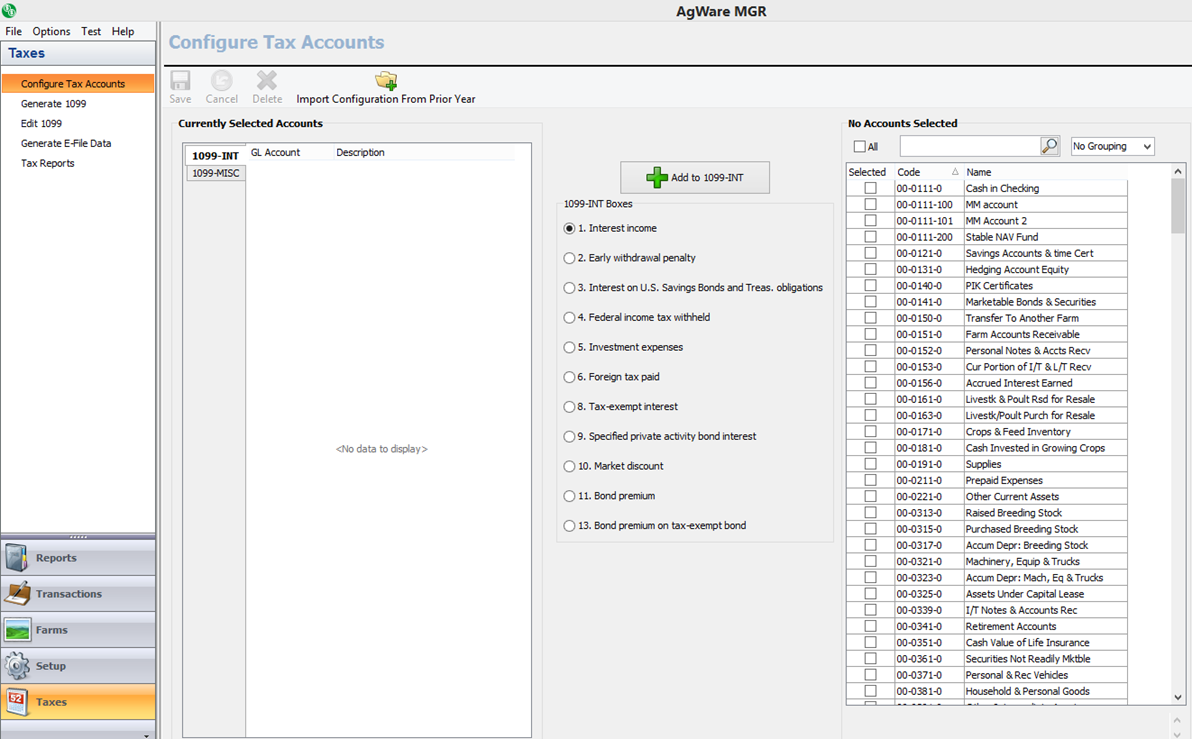1192x739 pixels.
Task: Sort by the Code column header
Action: [x=926, y=172]
